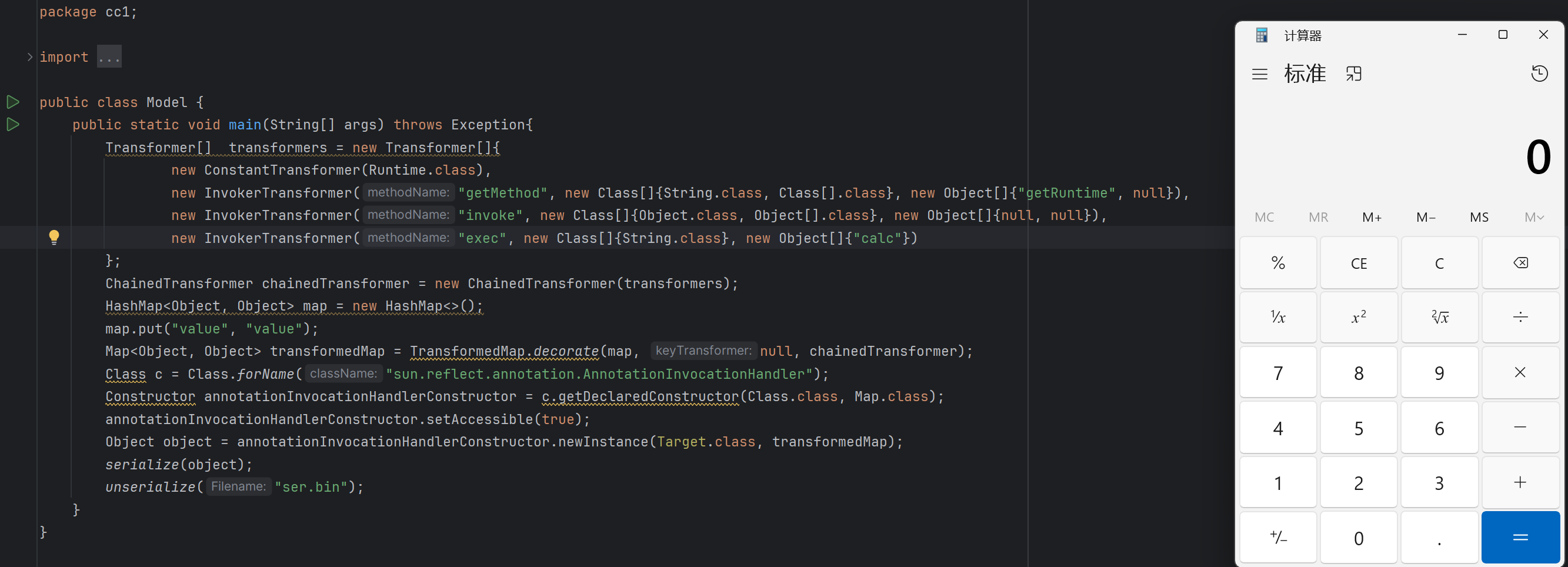Click the backspace delete icon key
Image resolution: width=1568 pixels, height=567 pixels.
(1520, 263)
